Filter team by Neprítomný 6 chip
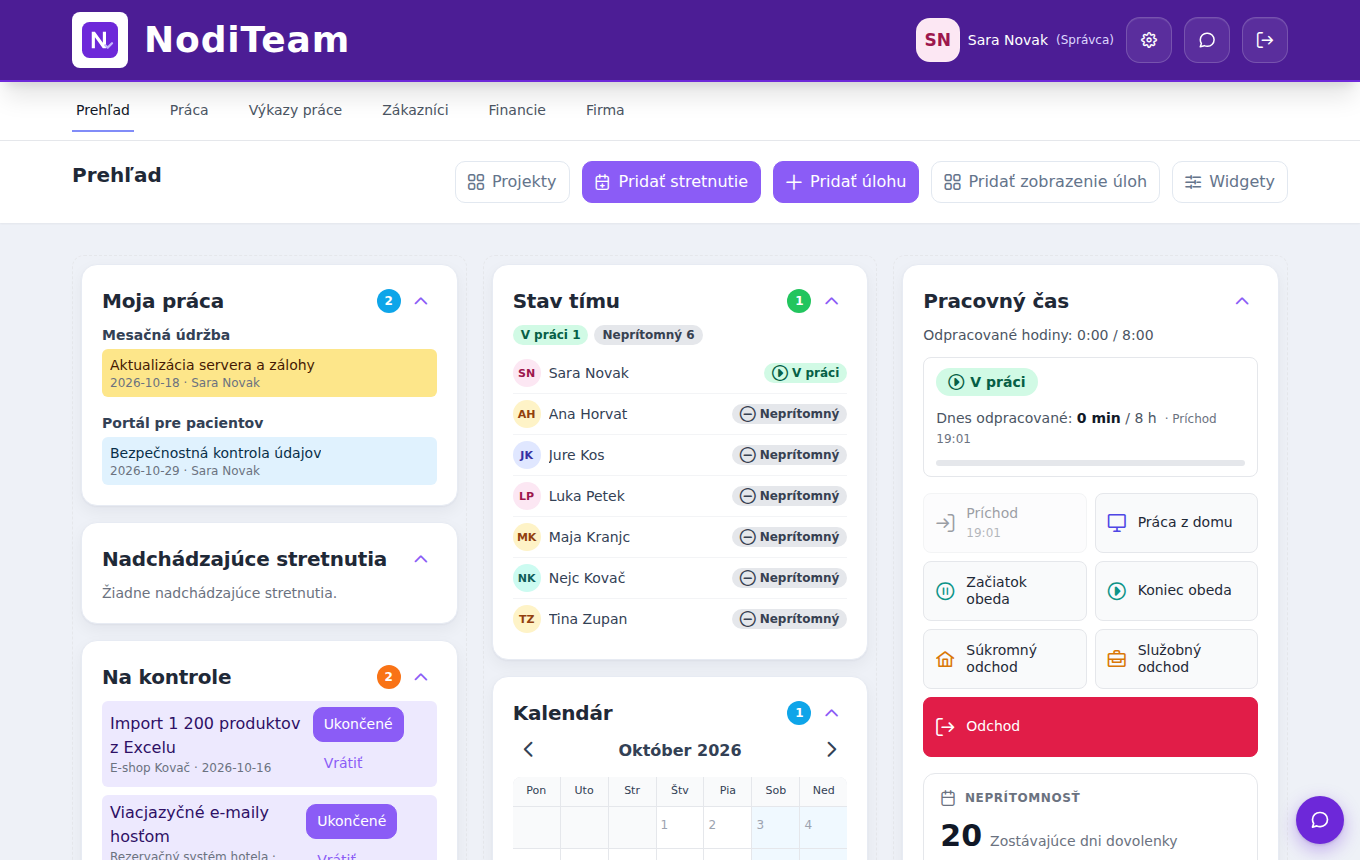This screenshot has height=860, width=1360. (648, 335)
